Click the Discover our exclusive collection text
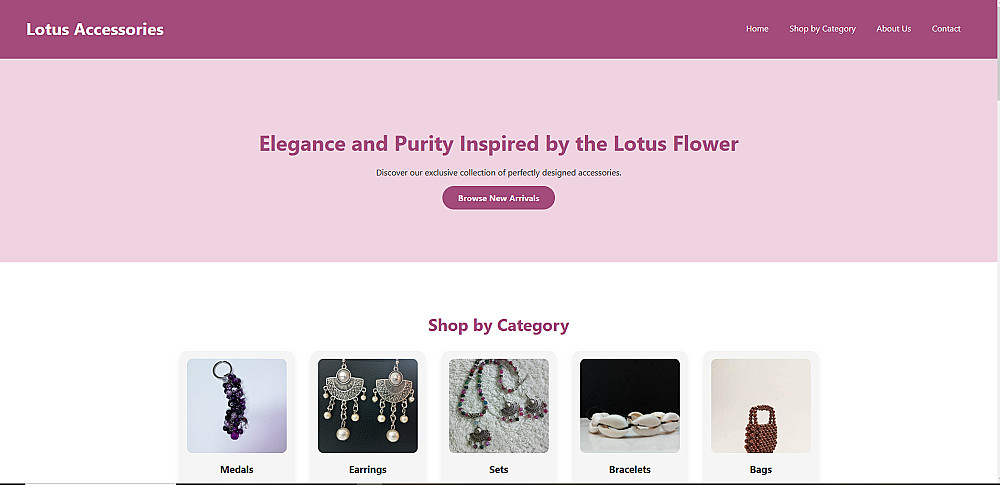The width and height of the screenshot is (1000, 485). click(498, 173)
